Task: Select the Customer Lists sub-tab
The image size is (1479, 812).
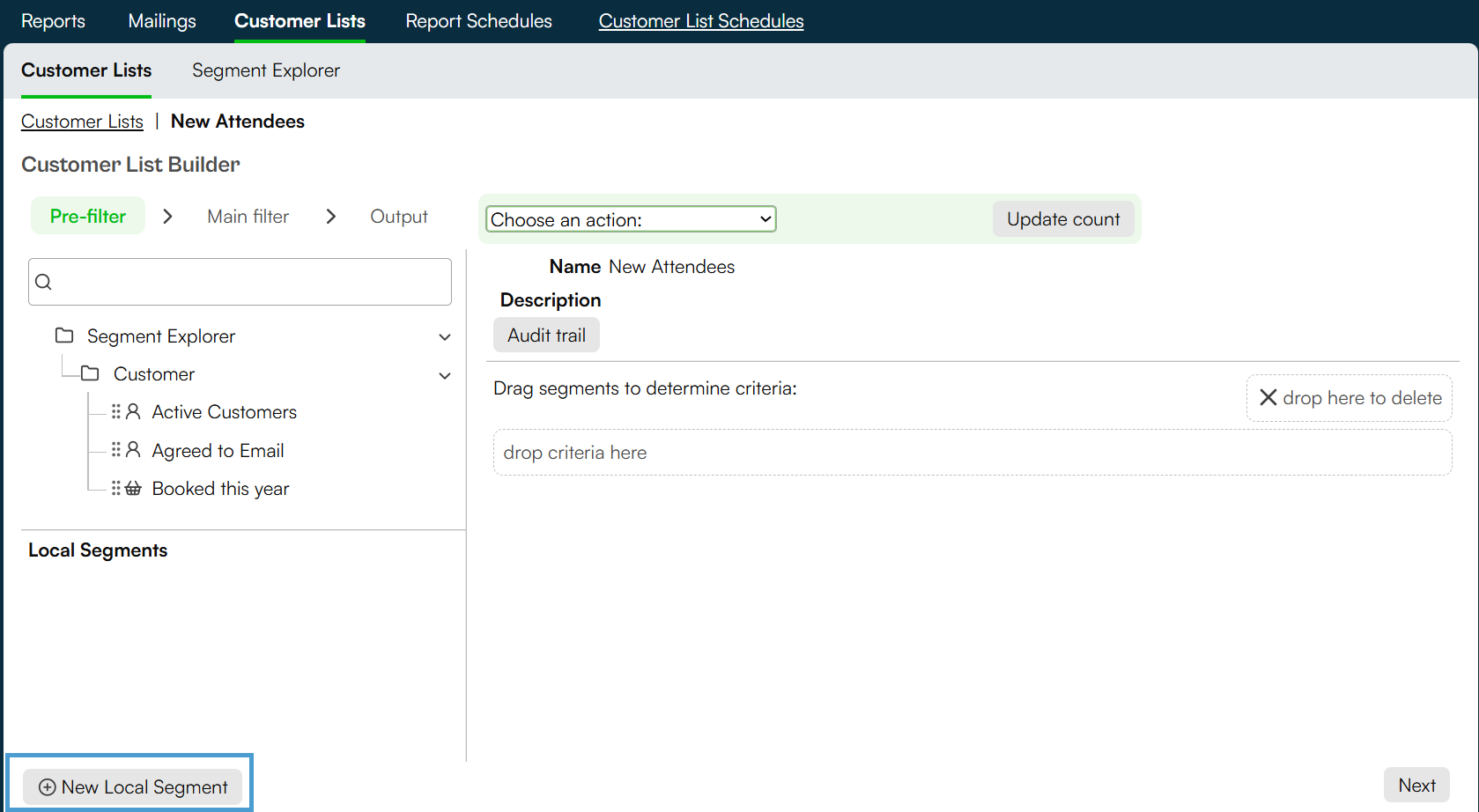Action: point(86,70)
